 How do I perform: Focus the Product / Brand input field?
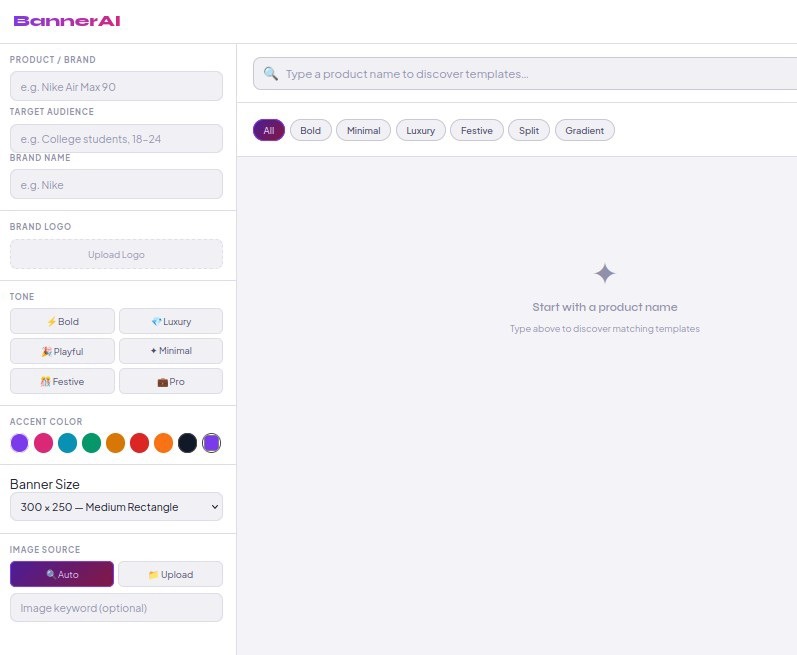(x=116, y=86)
